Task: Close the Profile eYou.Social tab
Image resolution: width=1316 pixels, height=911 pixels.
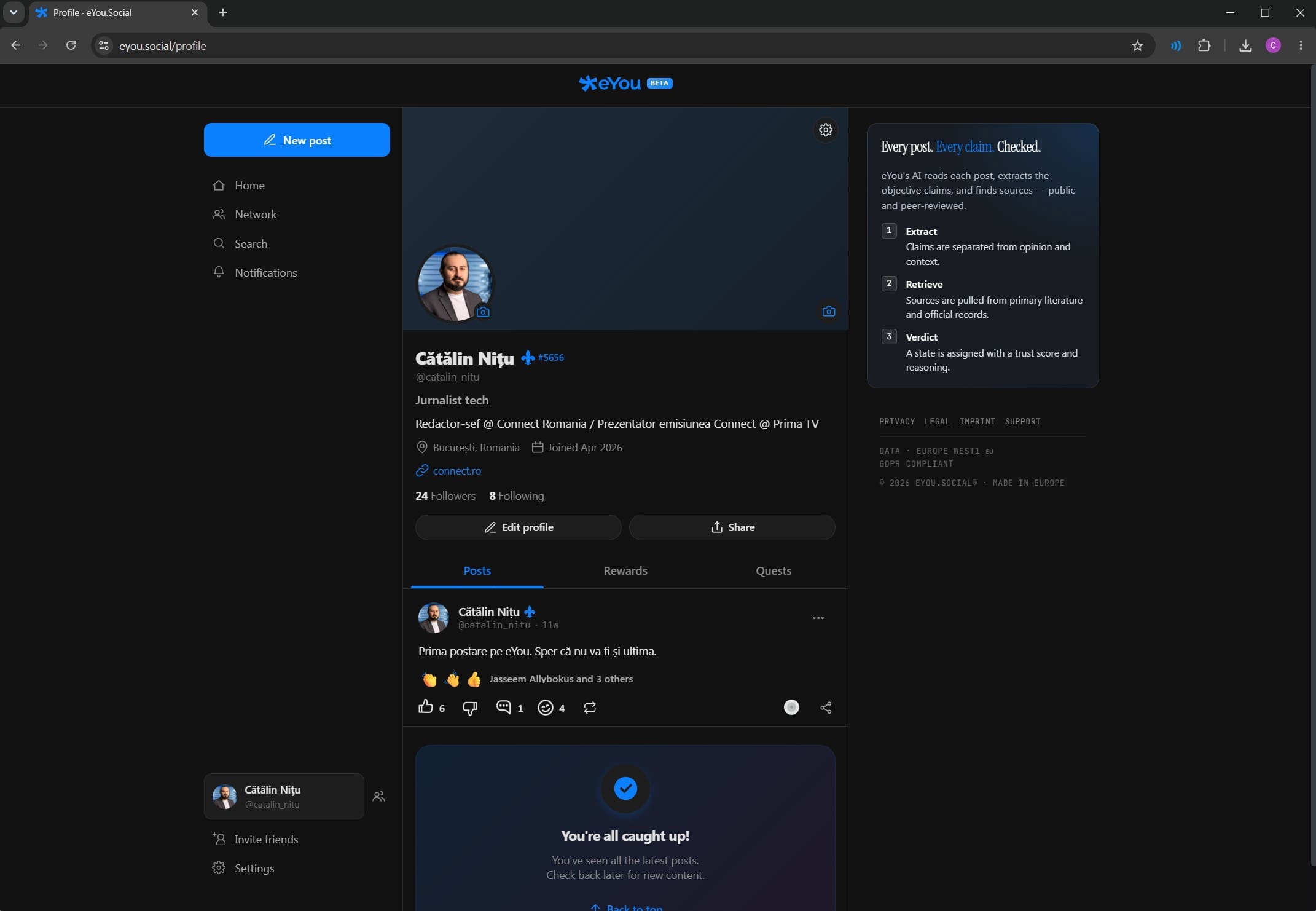Action: pos(195,12)
